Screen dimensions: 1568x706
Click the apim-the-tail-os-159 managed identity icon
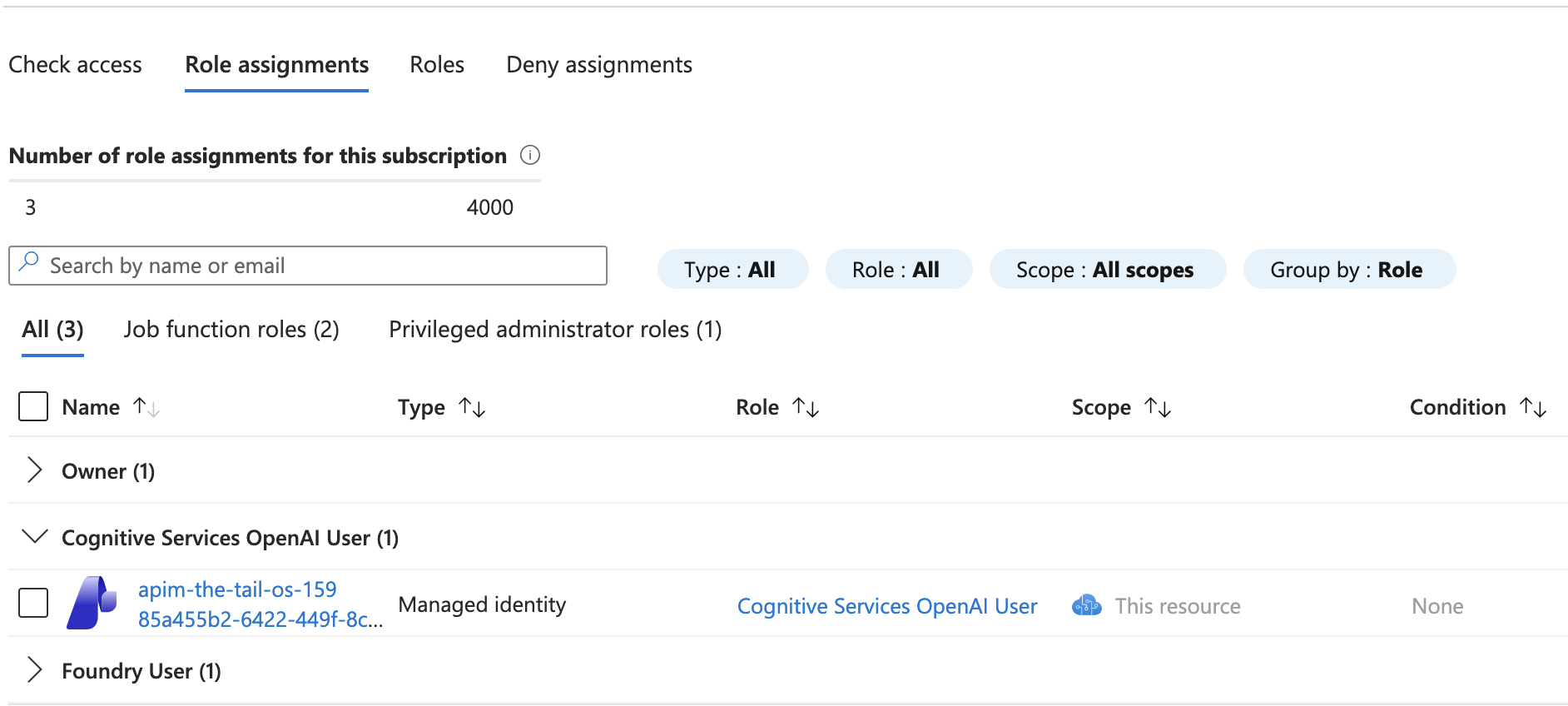click(92, 603)
